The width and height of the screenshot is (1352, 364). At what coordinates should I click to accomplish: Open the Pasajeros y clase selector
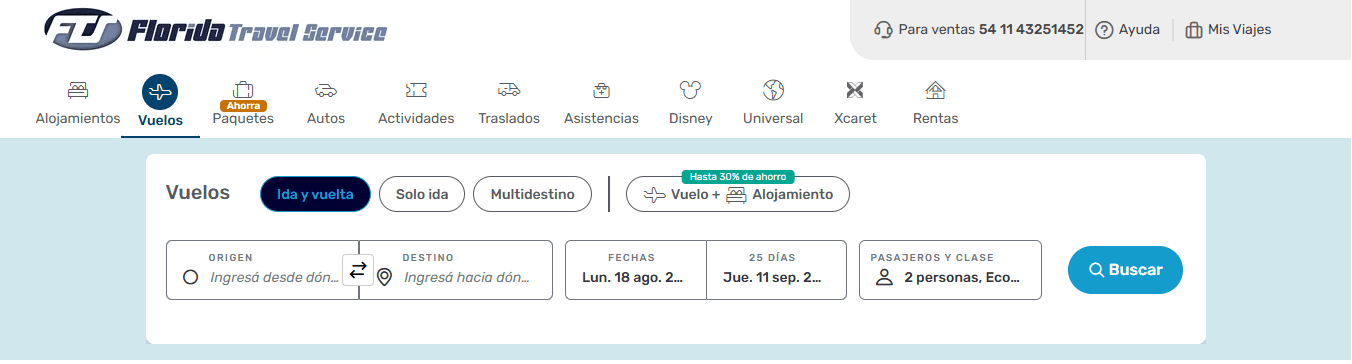coord(950,270)
